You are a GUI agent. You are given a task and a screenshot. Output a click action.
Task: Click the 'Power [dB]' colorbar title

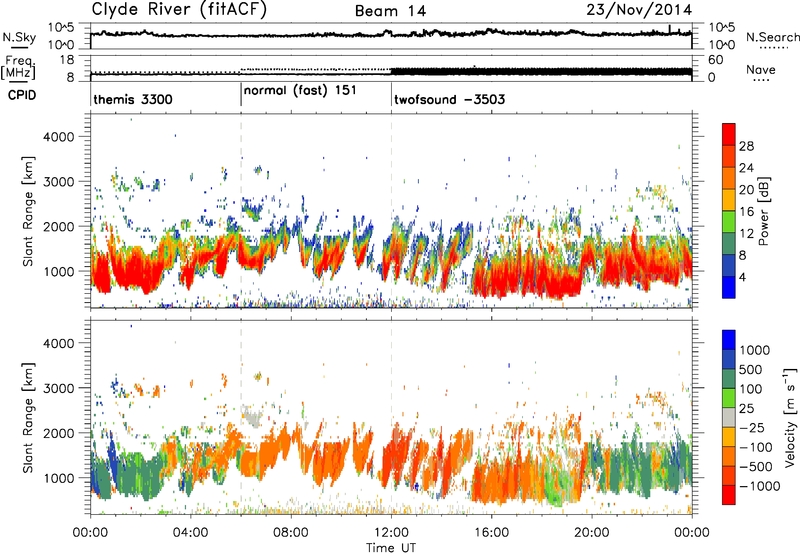pos(763,211)
